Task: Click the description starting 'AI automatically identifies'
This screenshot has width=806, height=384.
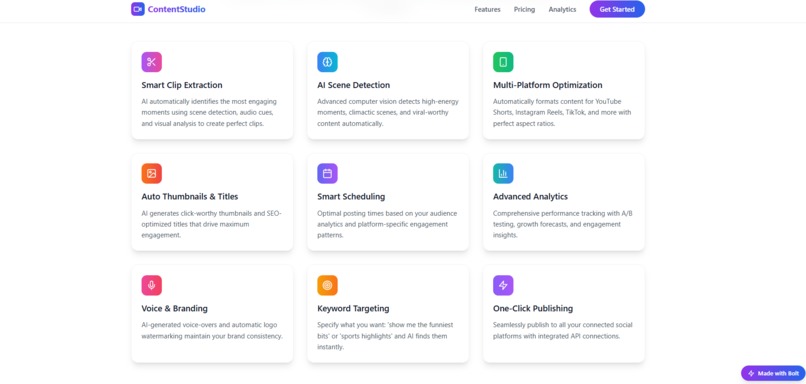Action: [x=209, y=113]
